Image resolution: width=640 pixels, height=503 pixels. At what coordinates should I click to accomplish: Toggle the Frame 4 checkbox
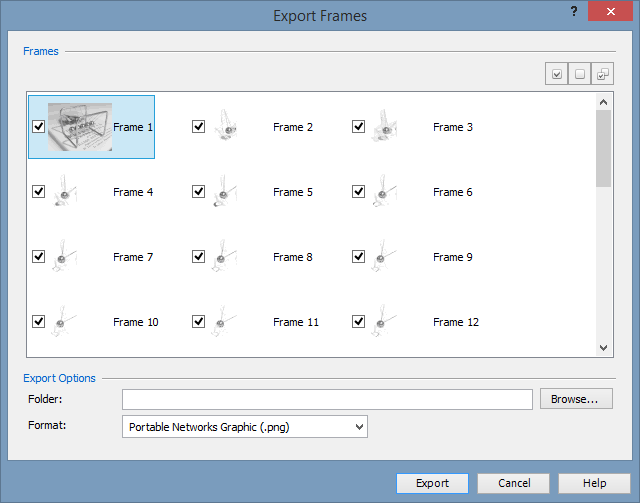(x=38, y=191)
